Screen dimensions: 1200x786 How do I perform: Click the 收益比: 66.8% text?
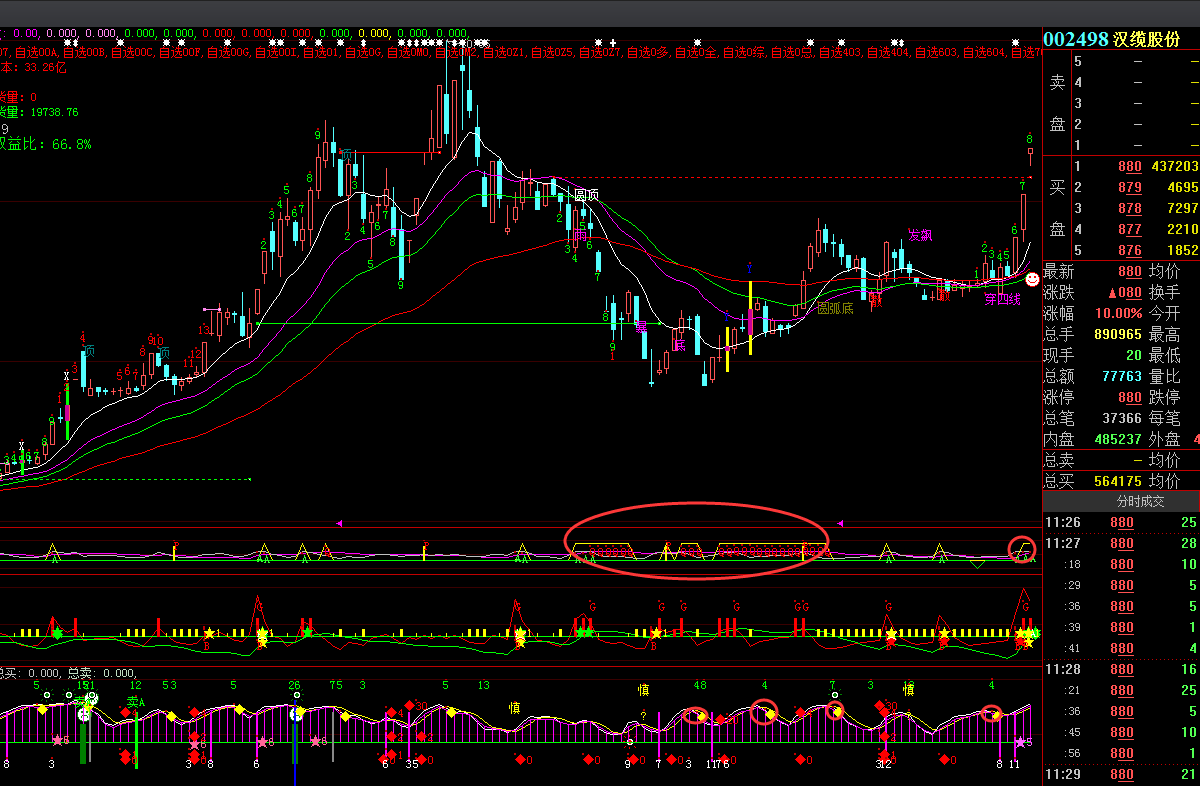point(45,144)
